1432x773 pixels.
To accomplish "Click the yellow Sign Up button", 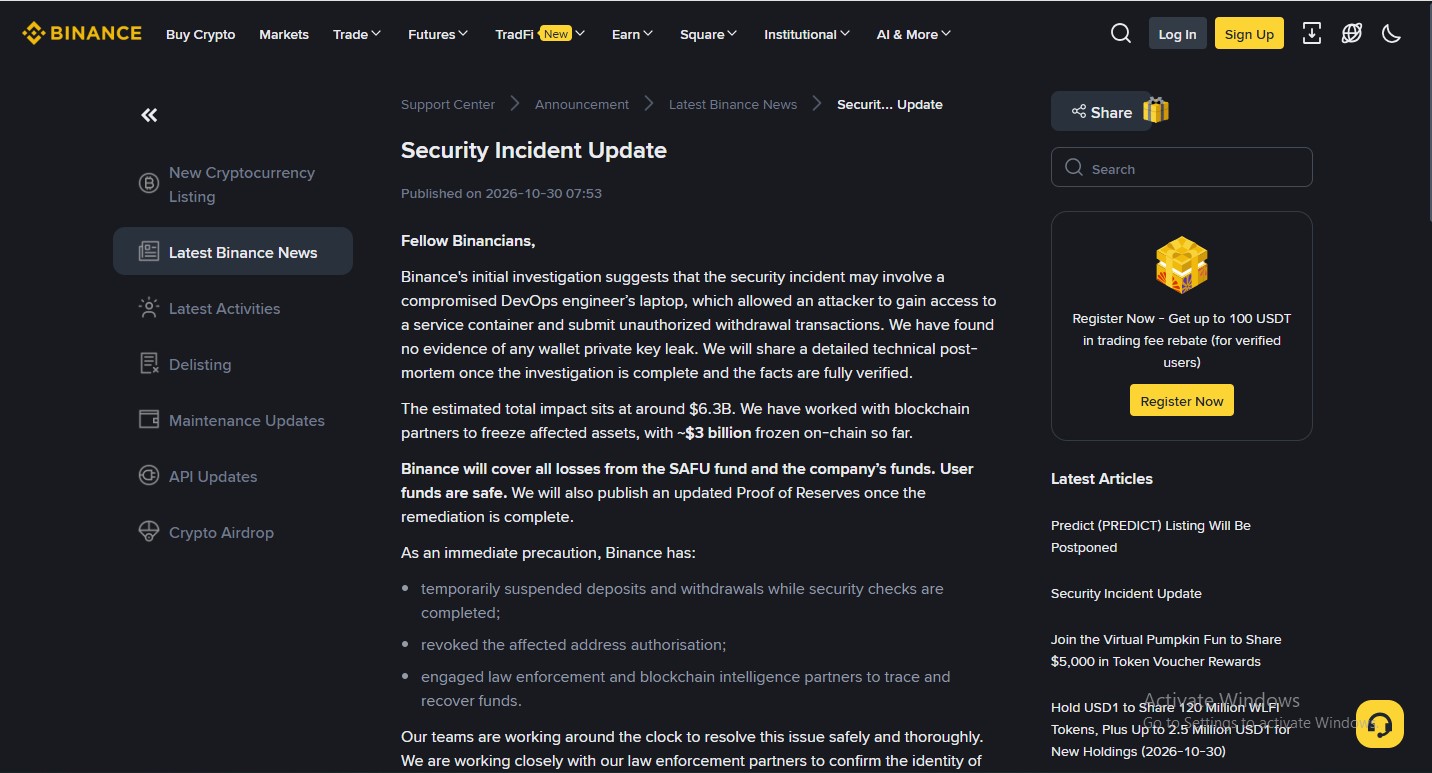I will pyautogui.click(x=1249, y=33).
